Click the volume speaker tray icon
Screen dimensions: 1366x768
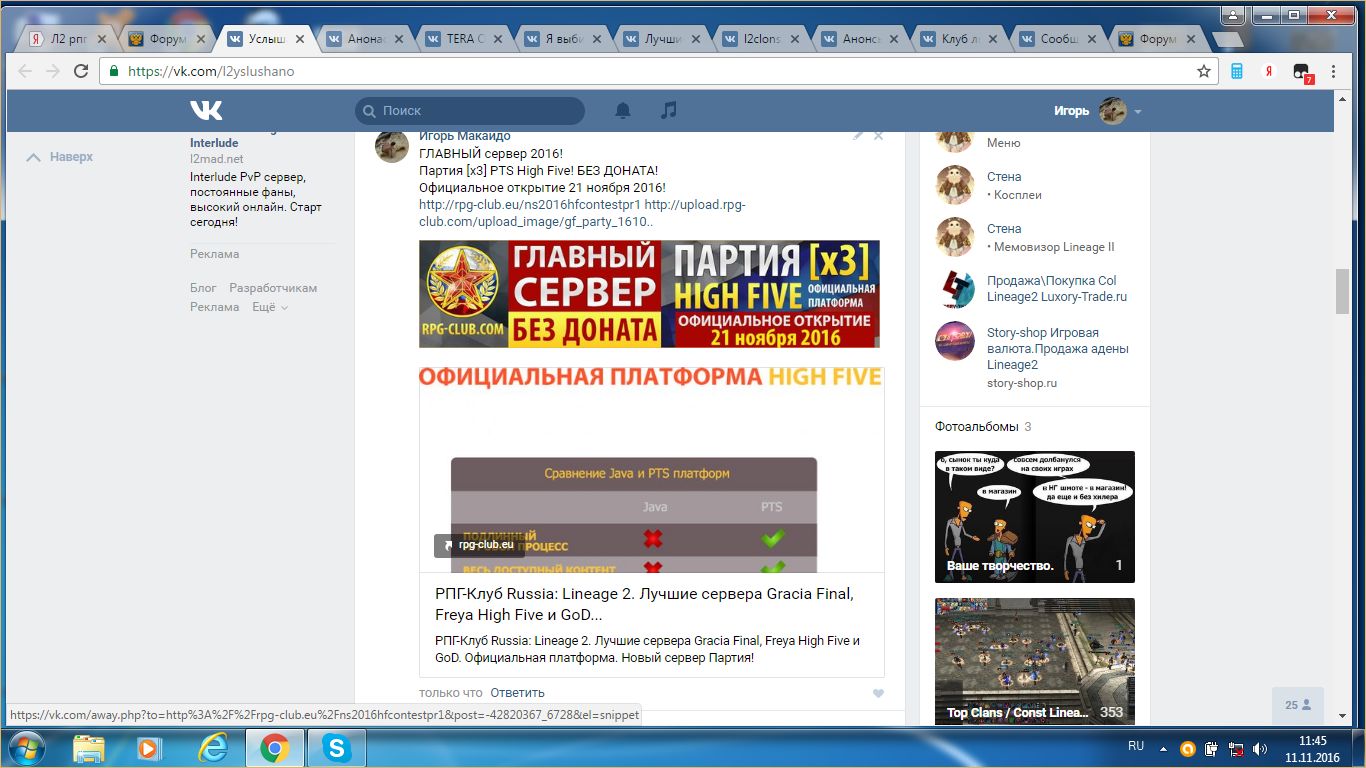click(x=1261, y=748)
